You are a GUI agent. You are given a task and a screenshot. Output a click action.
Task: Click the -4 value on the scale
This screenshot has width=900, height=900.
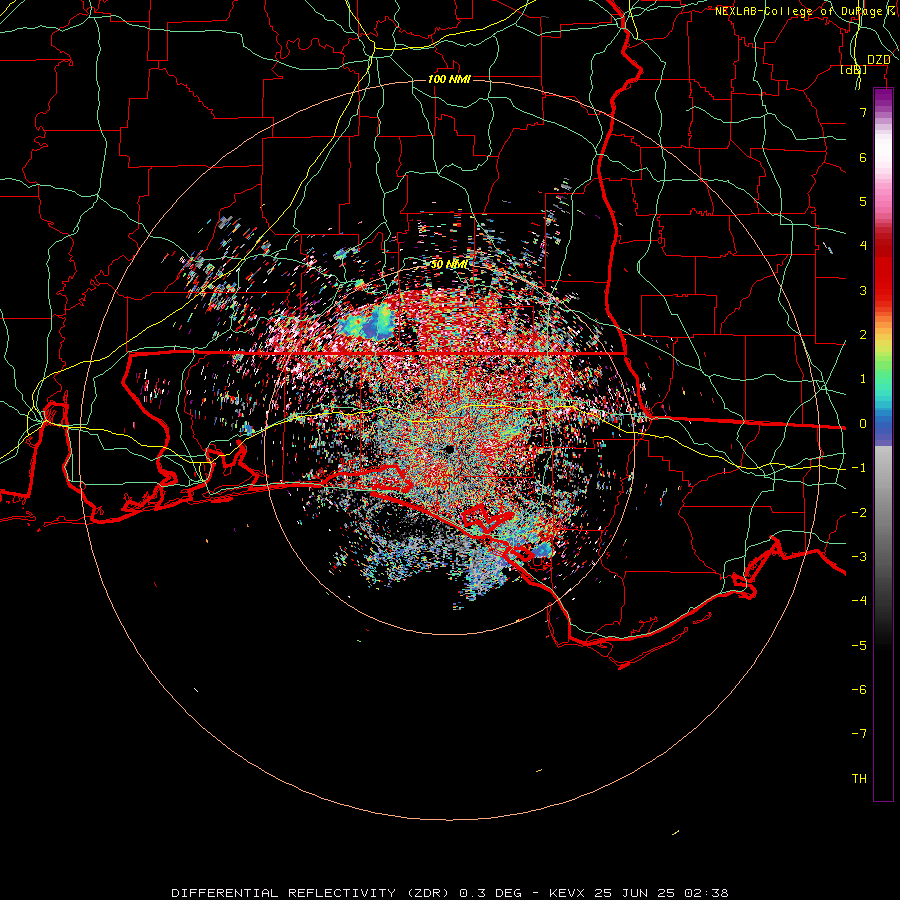[x=859, y=601]
